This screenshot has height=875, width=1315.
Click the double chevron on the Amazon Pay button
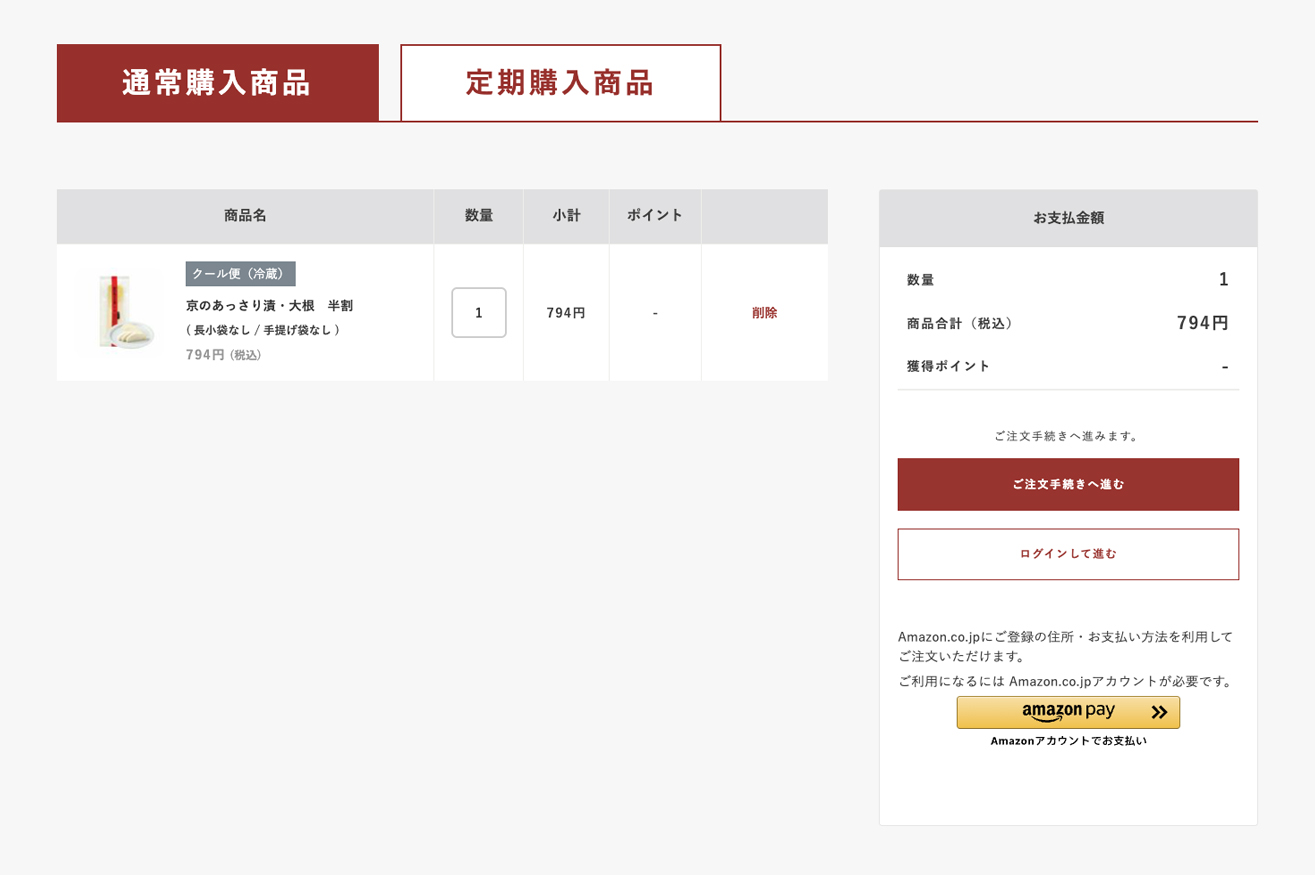click(x=1159, y=712)
